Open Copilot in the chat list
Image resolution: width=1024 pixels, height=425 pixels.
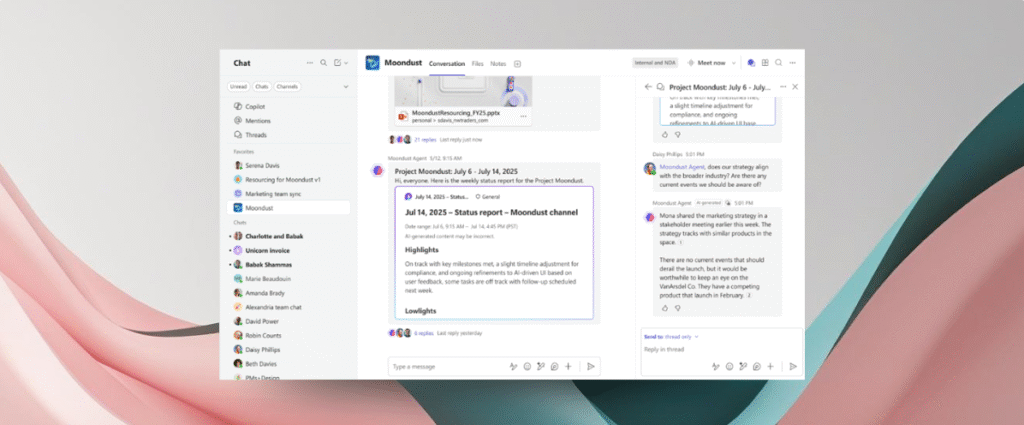click(289, 106)
